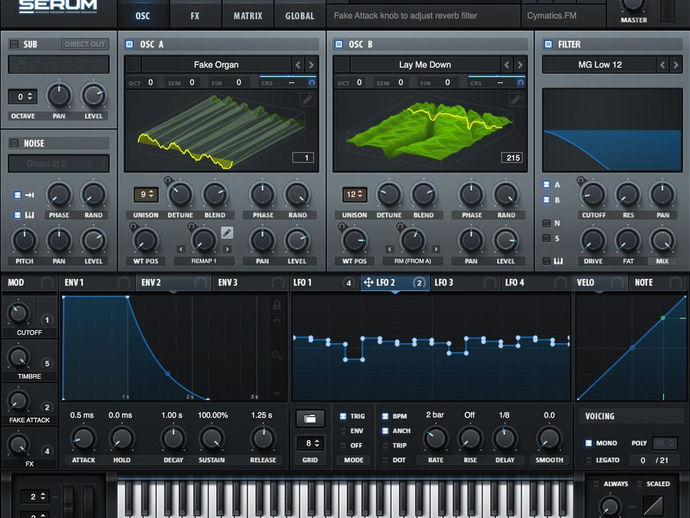Click the Remap edit pencil icon
The height and width of the screenshot is (518, 690).
click(227, 232)
